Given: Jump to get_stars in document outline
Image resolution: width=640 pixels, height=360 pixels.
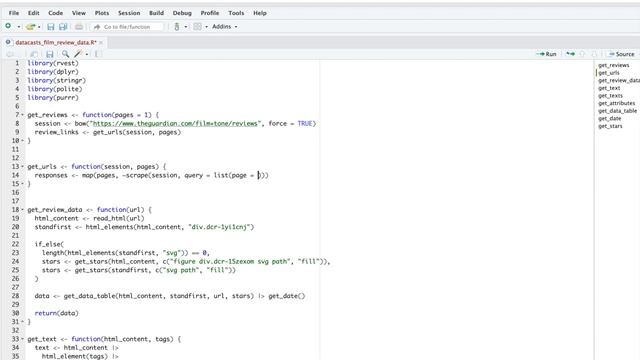Looking at the screenshot, I should click(610, 126).
